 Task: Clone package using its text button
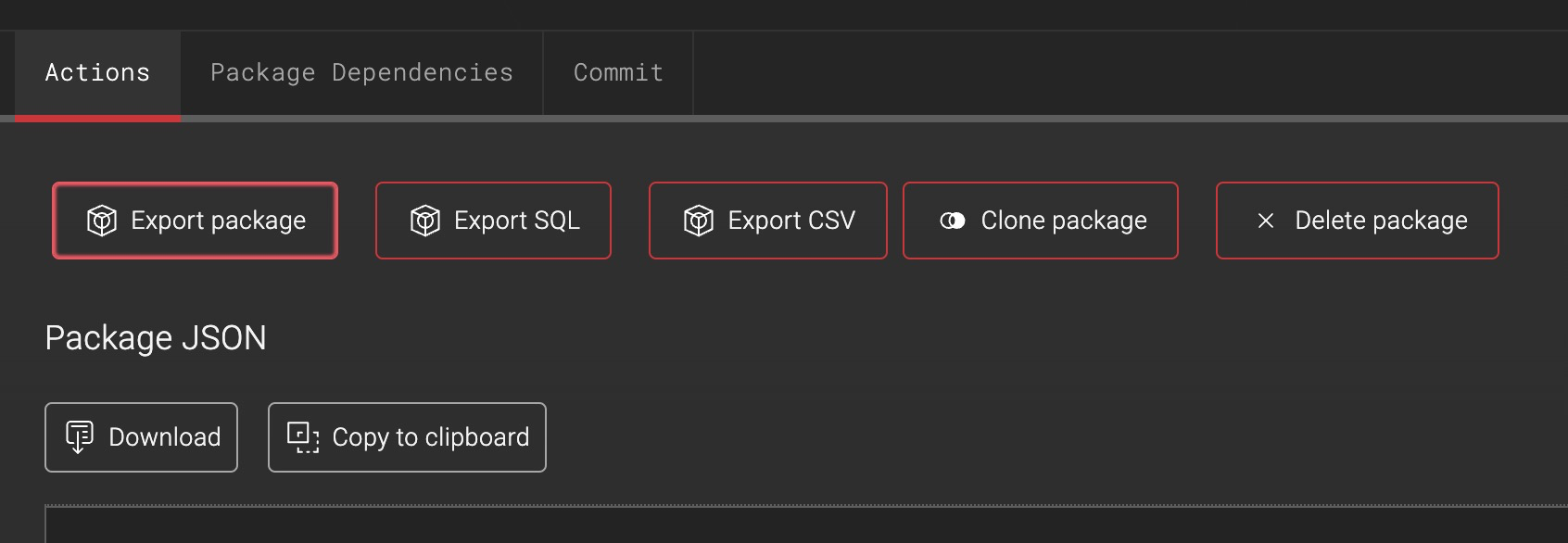click(1064, 221)
